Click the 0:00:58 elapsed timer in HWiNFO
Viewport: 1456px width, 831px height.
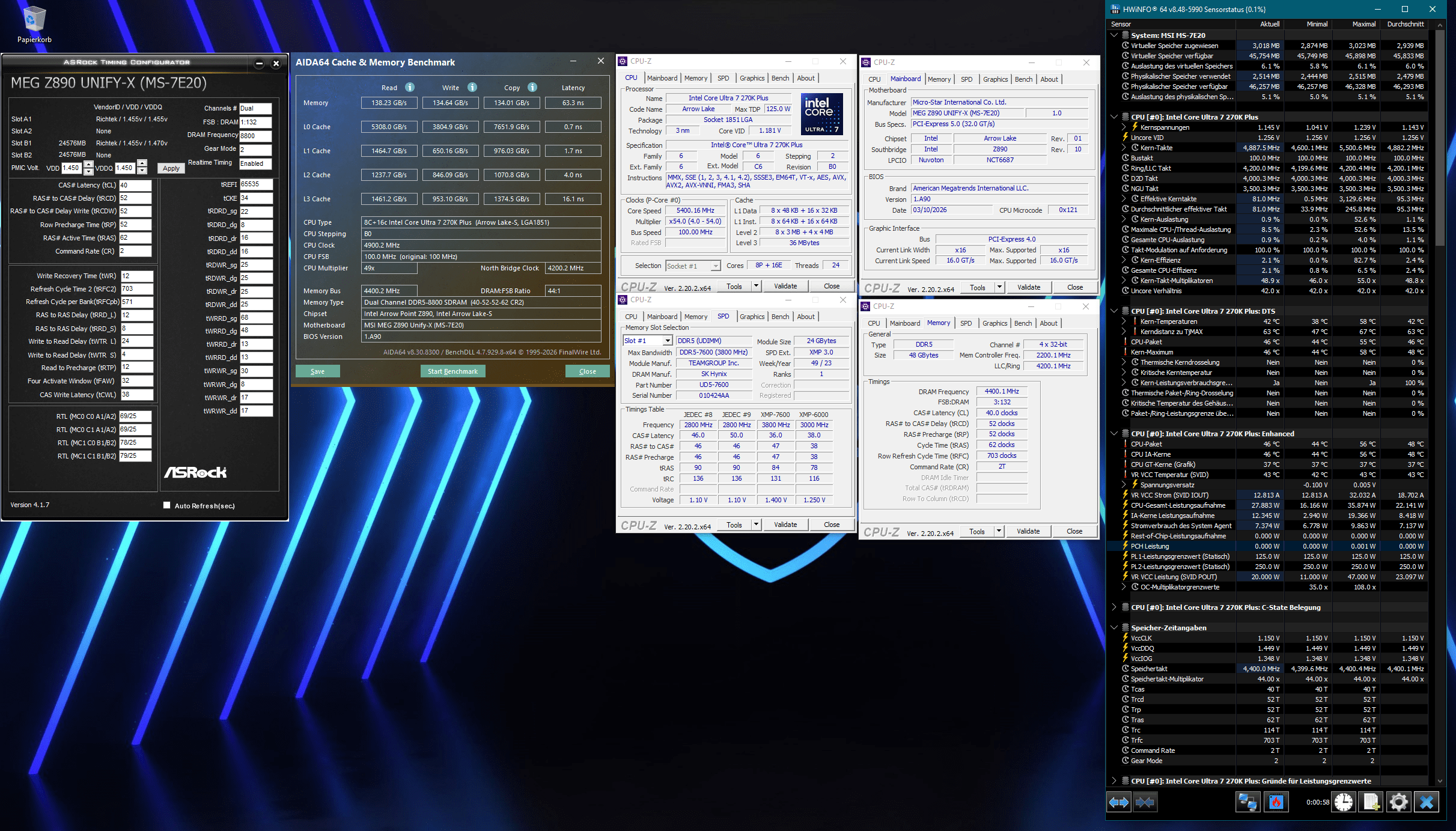(x=1317, y=802)
